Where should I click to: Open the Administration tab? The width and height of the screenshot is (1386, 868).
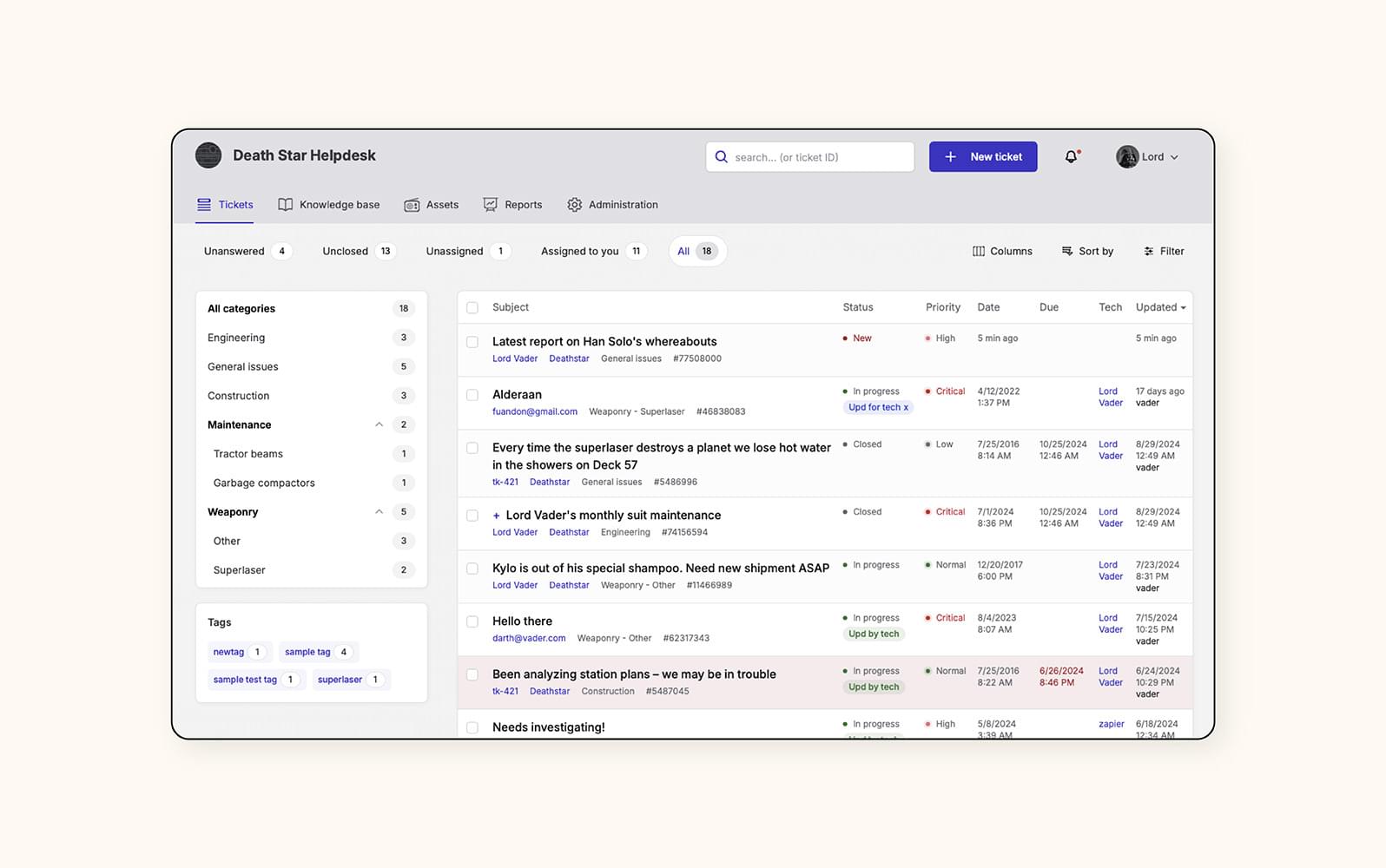(612, 205)
